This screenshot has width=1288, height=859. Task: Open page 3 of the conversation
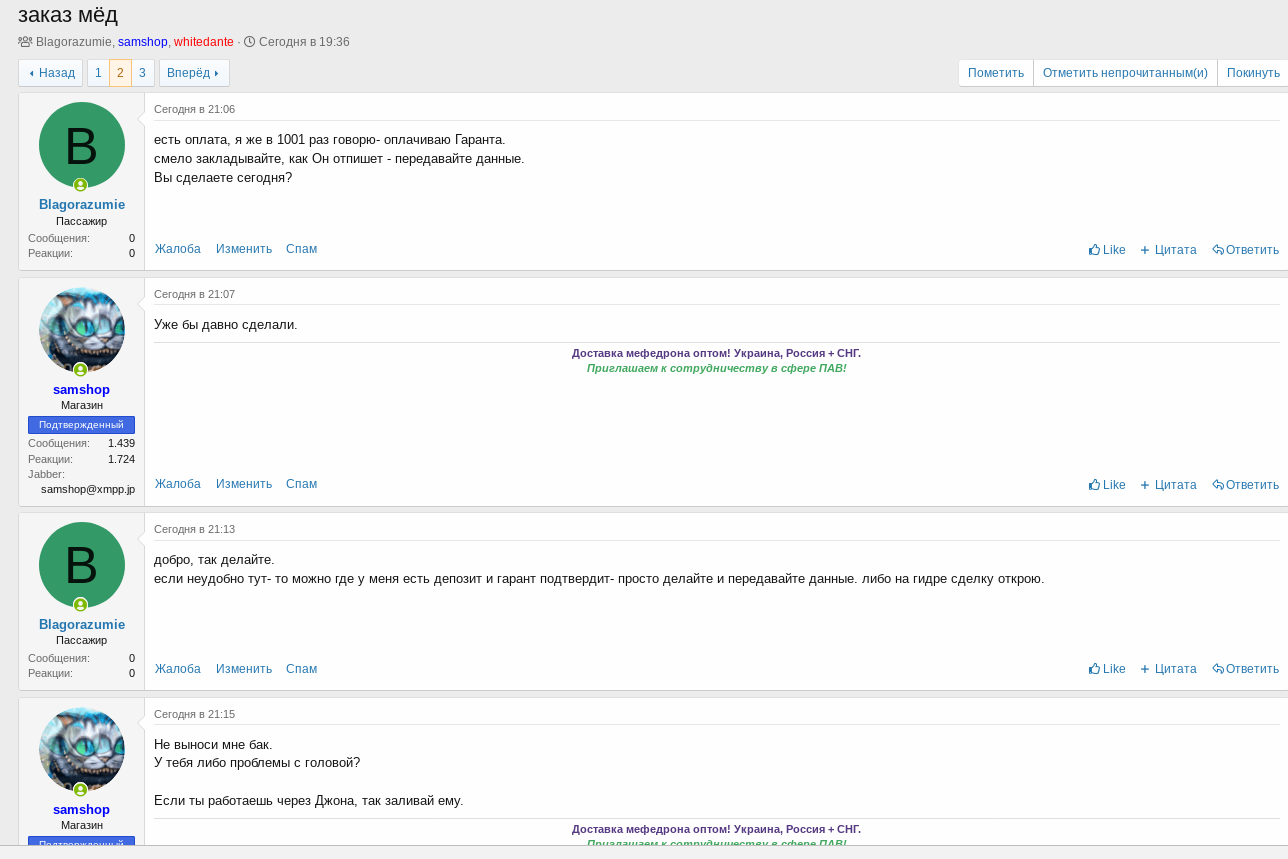[142, 73]
